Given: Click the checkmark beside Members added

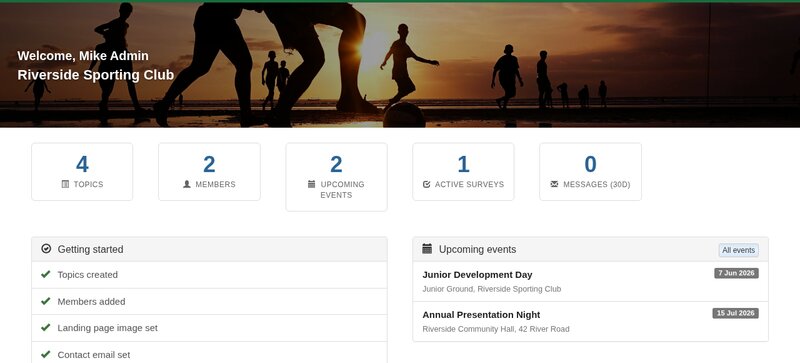Looking at the screenshot, I should [x=45, y=301].
